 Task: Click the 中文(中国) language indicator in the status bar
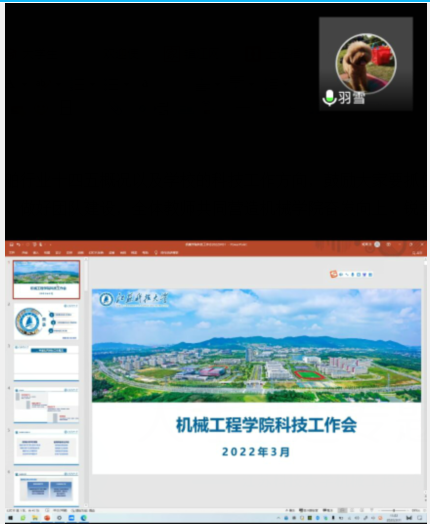(60, 511)
